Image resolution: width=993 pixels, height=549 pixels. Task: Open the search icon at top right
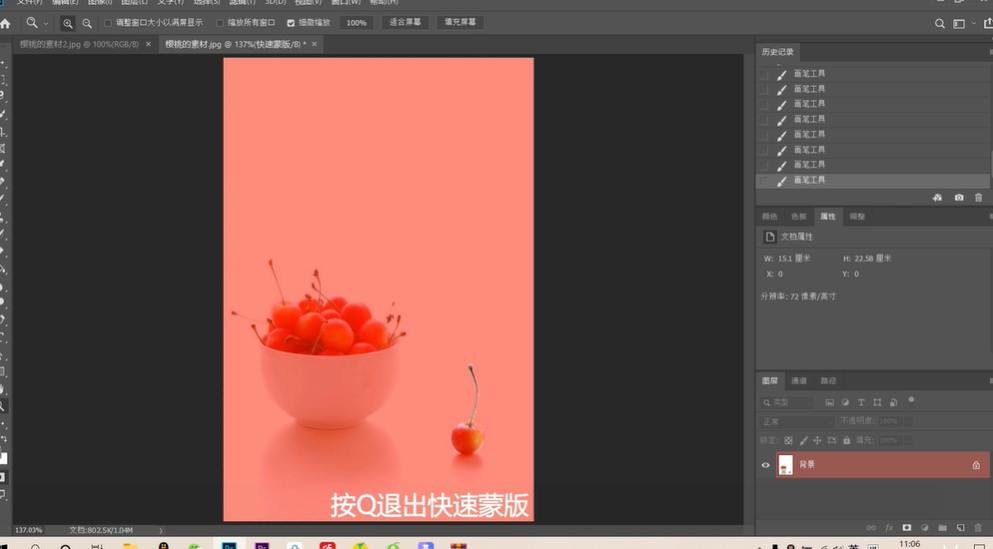(x=940, y=23)
